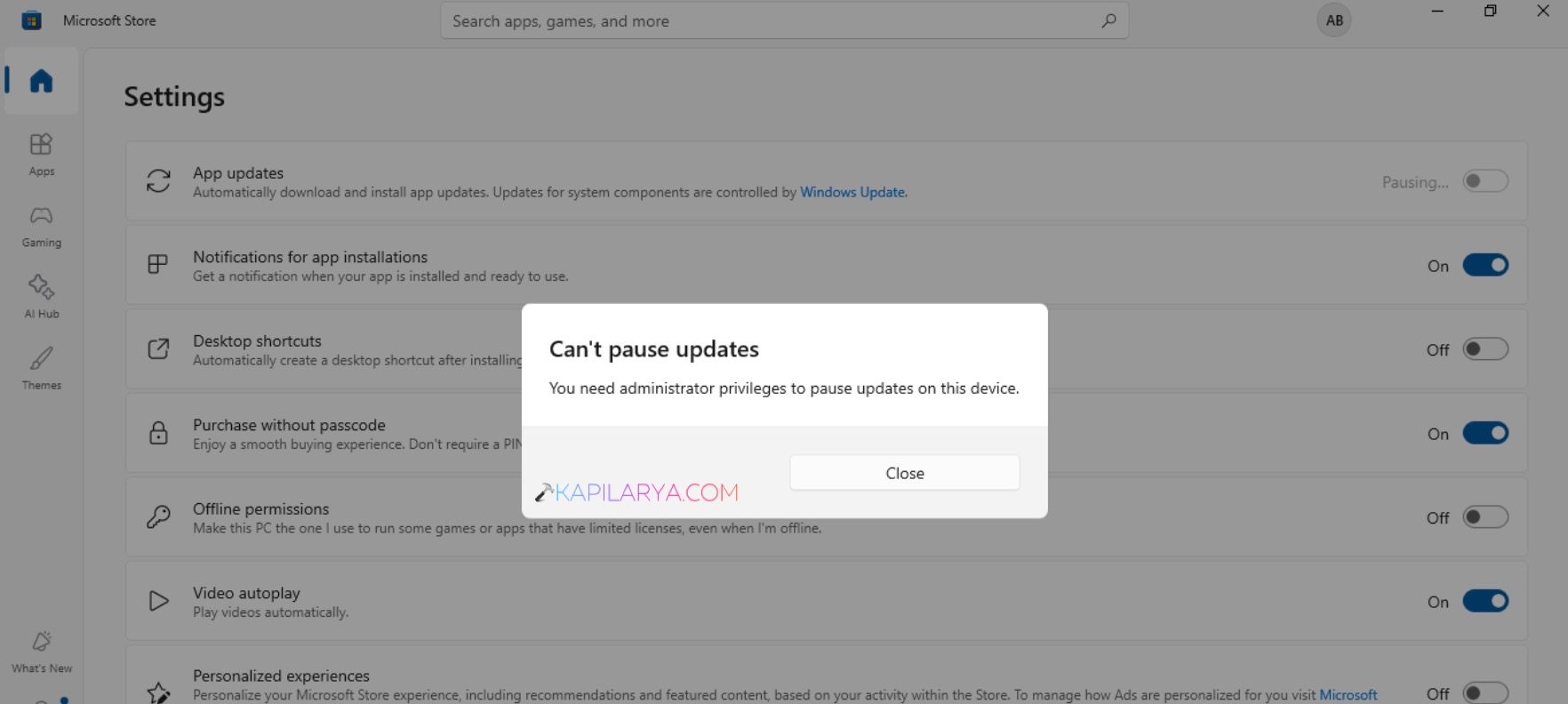Restore down the Microsoft Store window
The image size is (1568, 704).
(x=1491, y=12)
